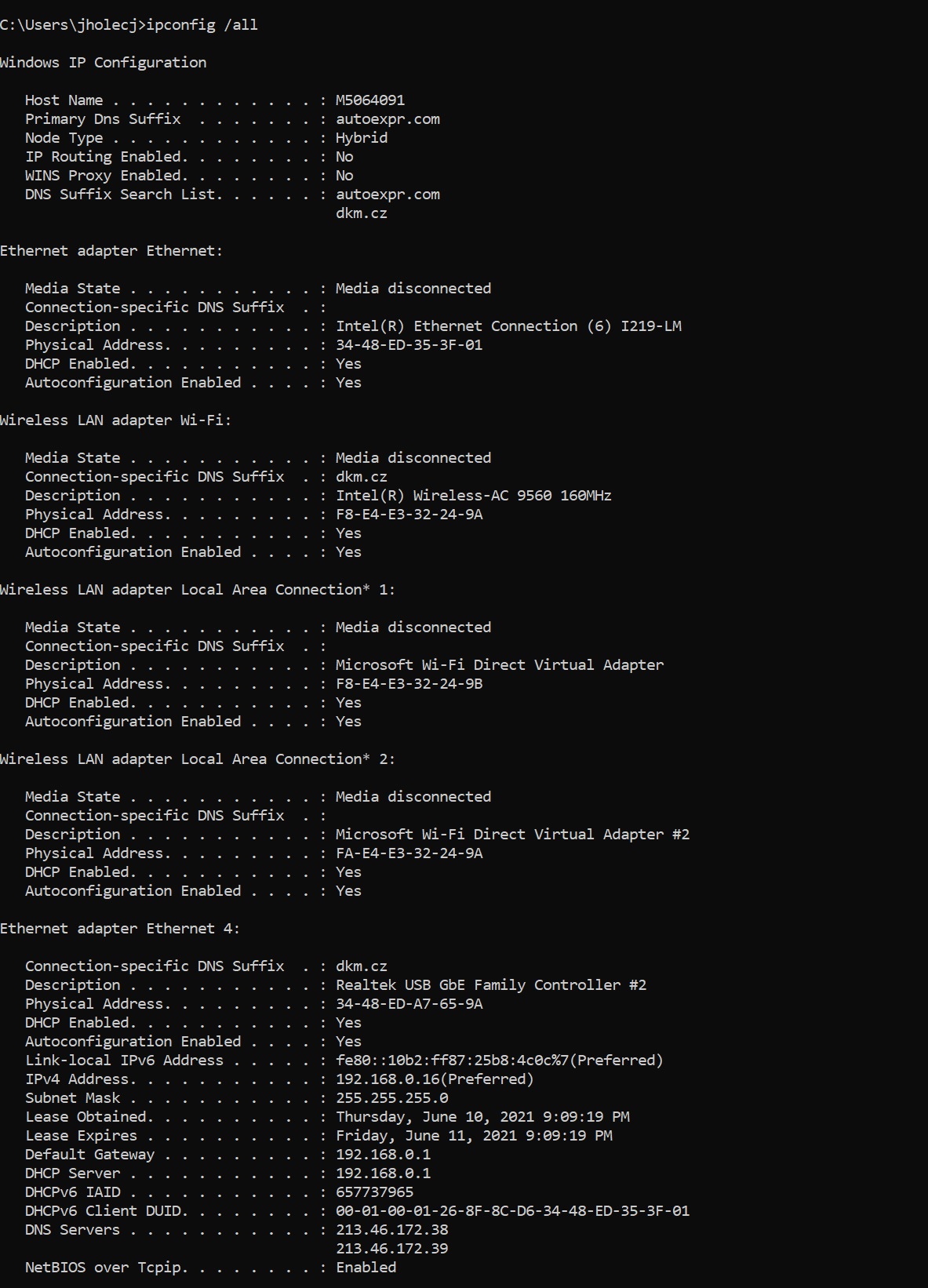Click the Local Area Connection* 2 heading
The width and height of the screenshot is (928, 1288).
[197, 759]
